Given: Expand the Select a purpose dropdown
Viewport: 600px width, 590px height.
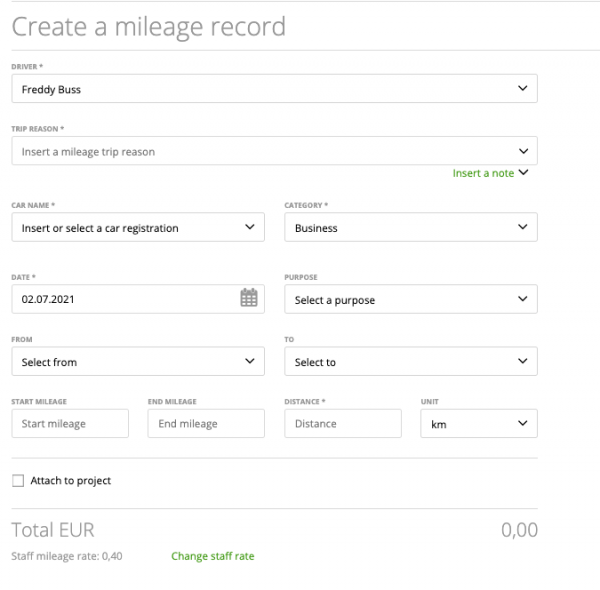Looking at the screenshot, I should pos(411,299).
